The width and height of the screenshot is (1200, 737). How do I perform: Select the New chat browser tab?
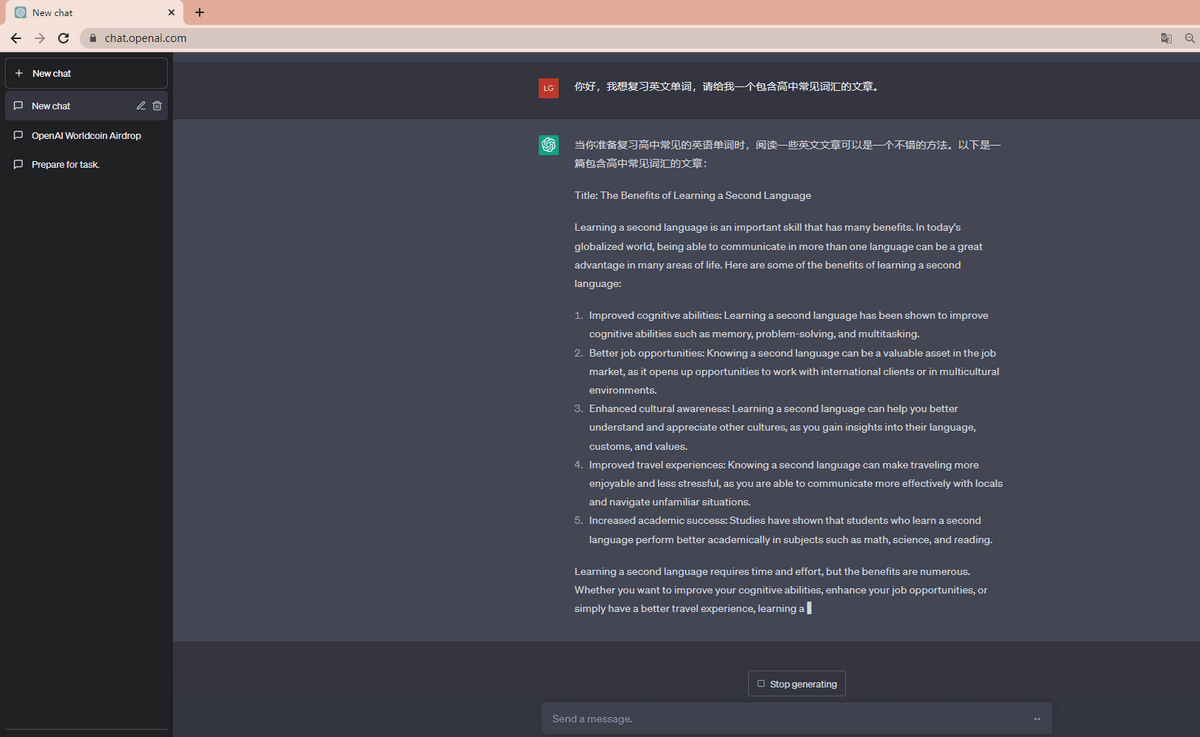pos(92,13)
